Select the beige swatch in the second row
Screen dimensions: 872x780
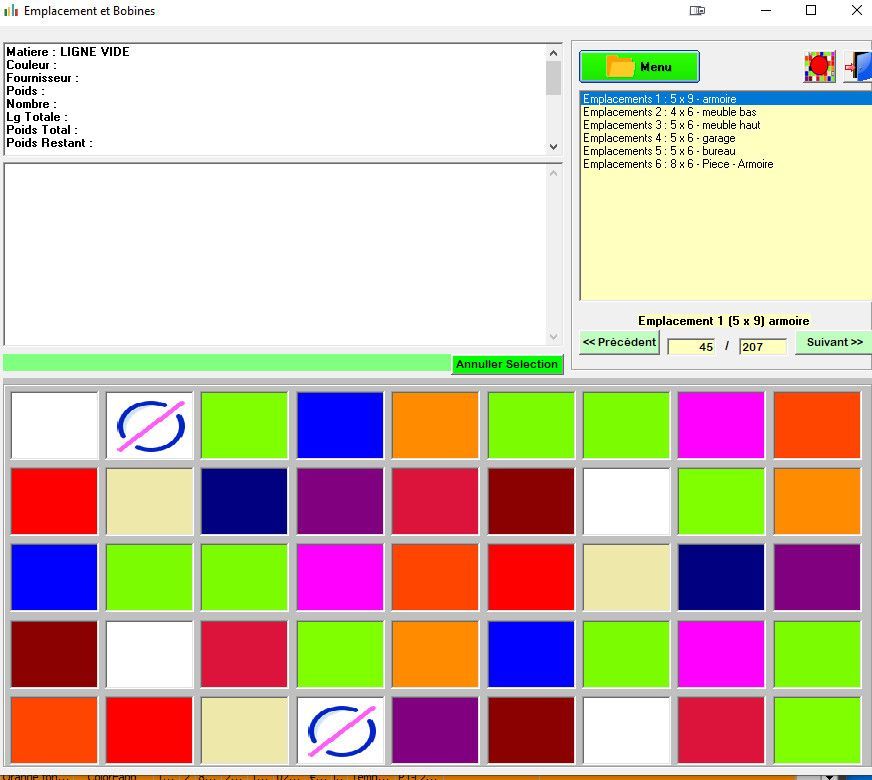[x=150, y=501]
